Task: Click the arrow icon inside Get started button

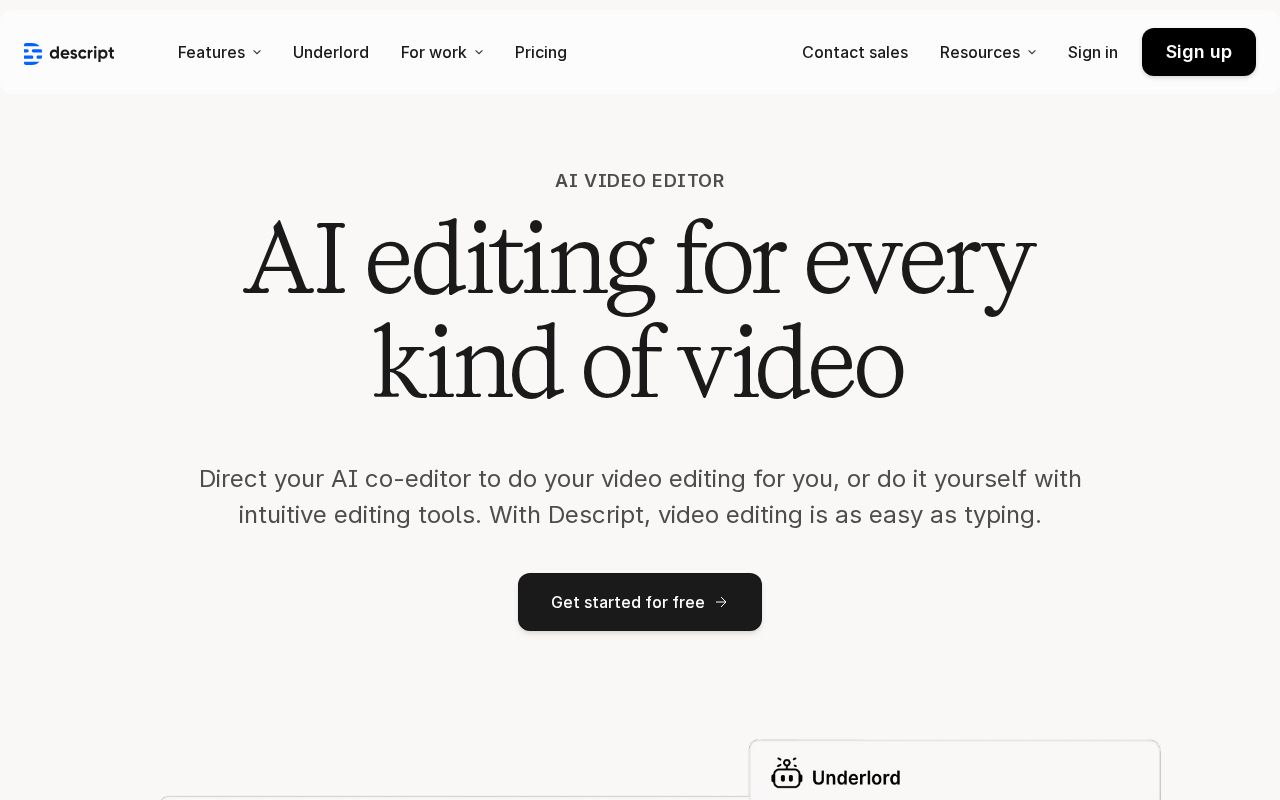Action: pos(721,602)
